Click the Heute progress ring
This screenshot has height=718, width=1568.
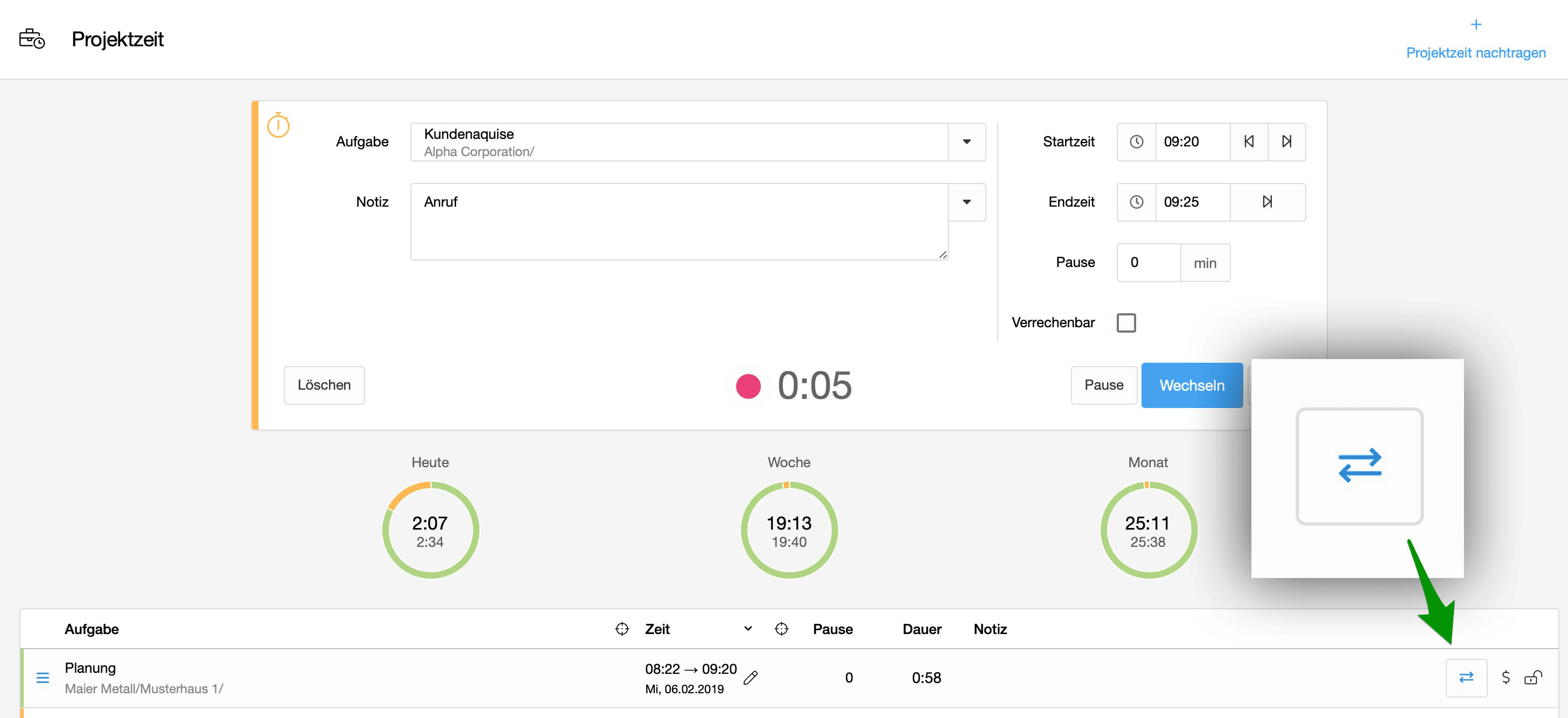[430, 530]
